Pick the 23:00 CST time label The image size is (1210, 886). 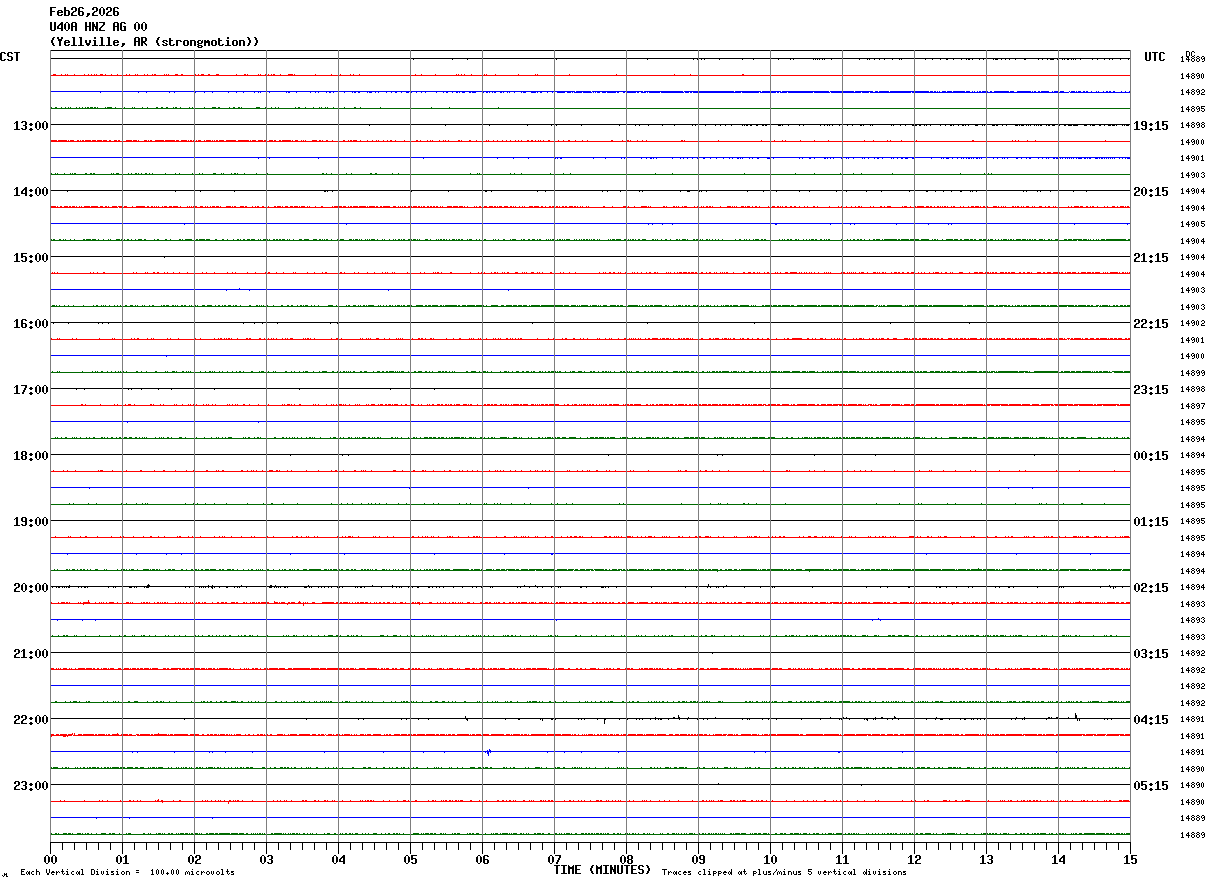point(30,786)
